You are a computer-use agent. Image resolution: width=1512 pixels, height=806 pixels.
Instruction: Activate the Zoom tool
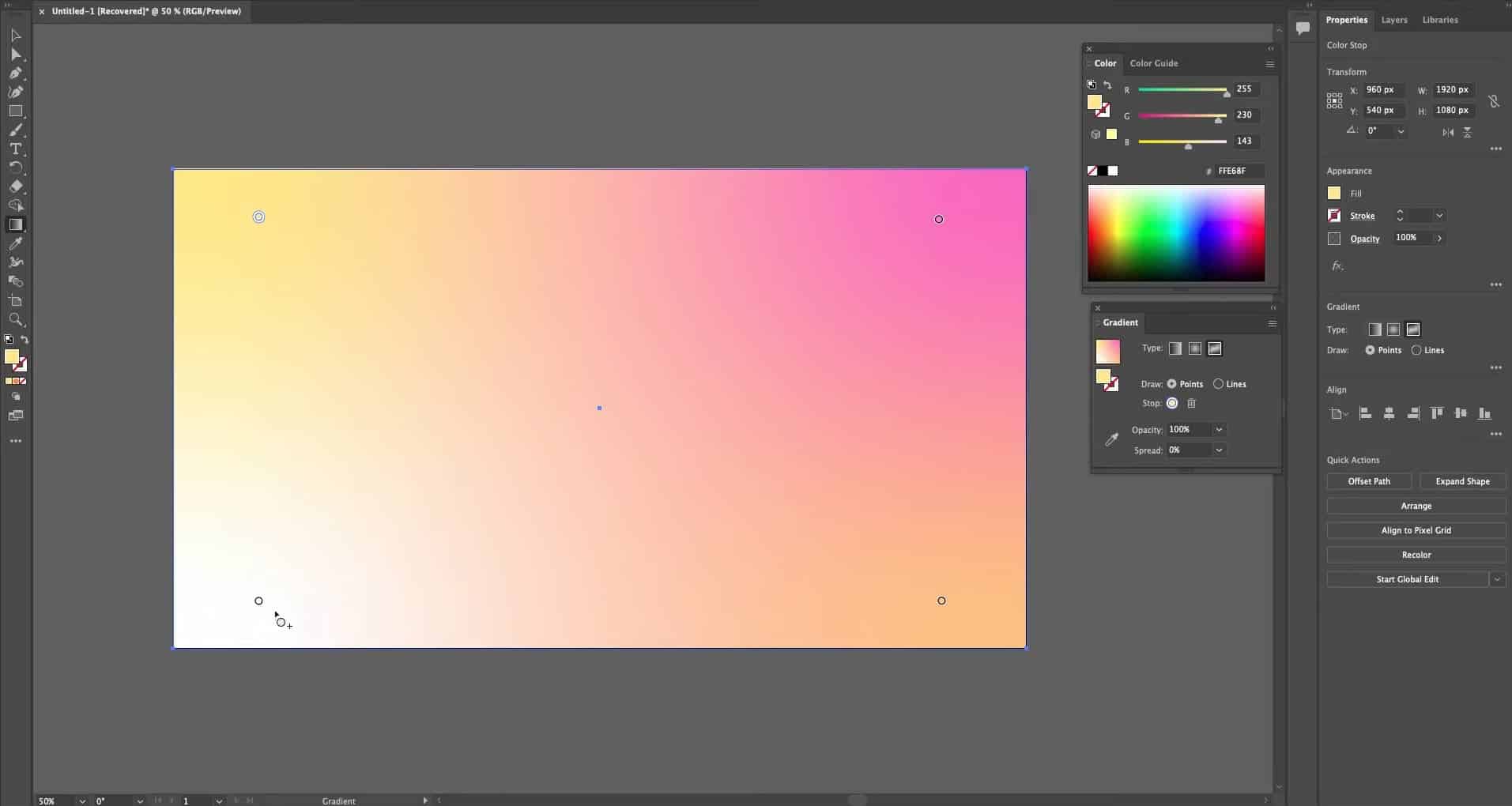[15, 320]
